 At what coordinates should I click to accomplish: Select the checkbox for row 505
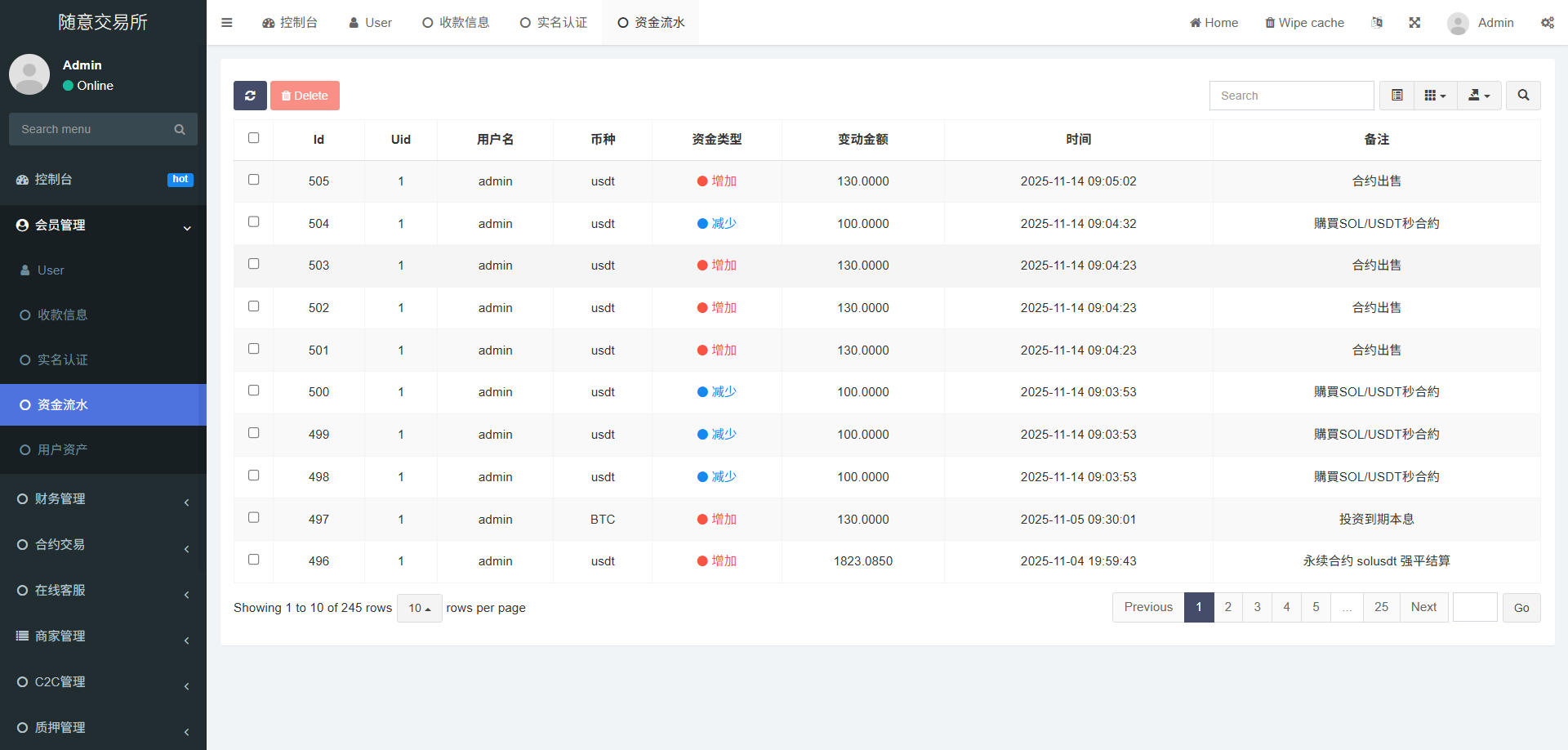click(x=254, y=180)
